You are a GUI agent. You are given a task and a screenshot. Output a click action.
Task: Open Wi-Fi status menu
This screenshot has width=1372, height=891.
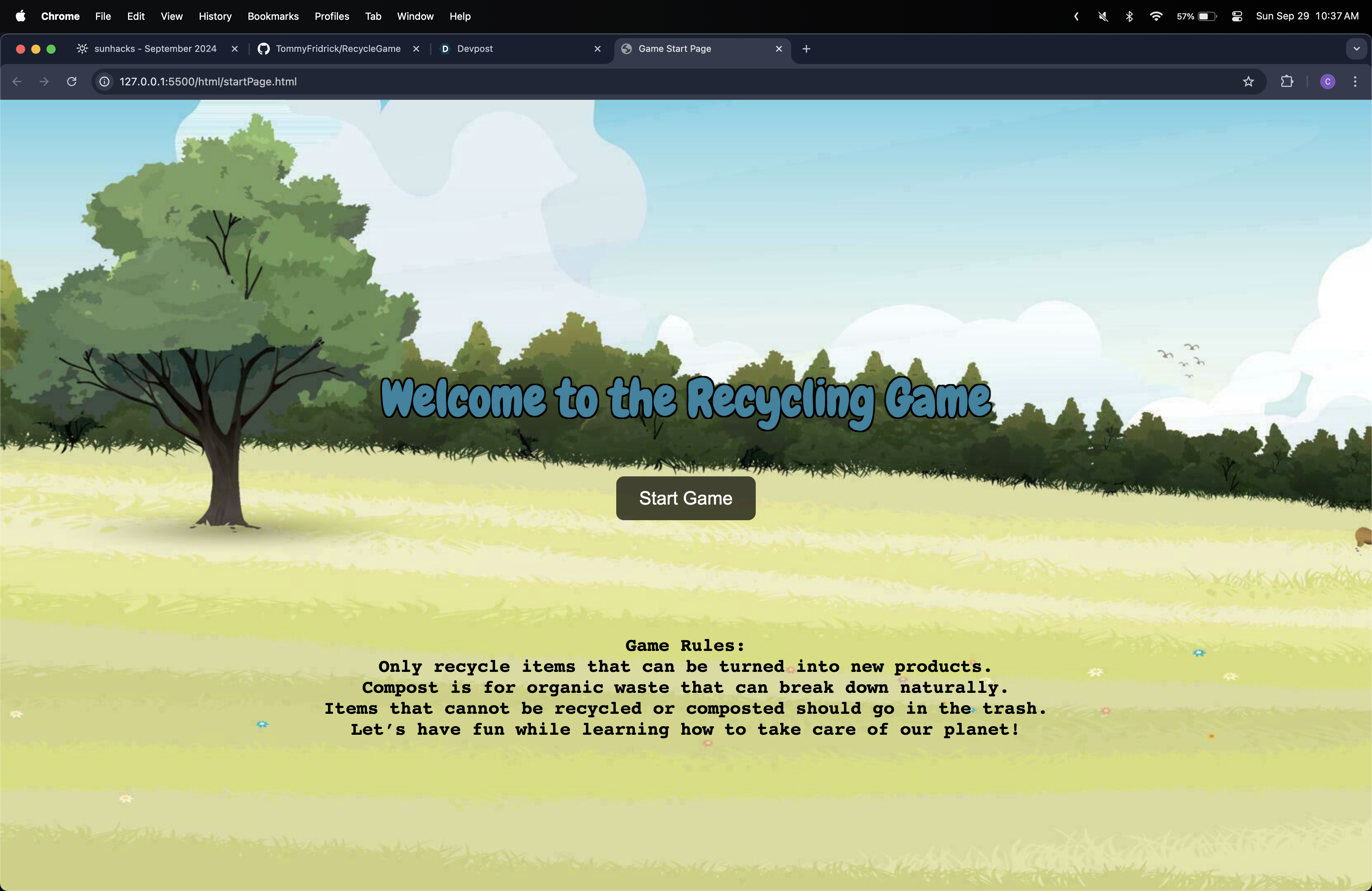point(1156,16)
